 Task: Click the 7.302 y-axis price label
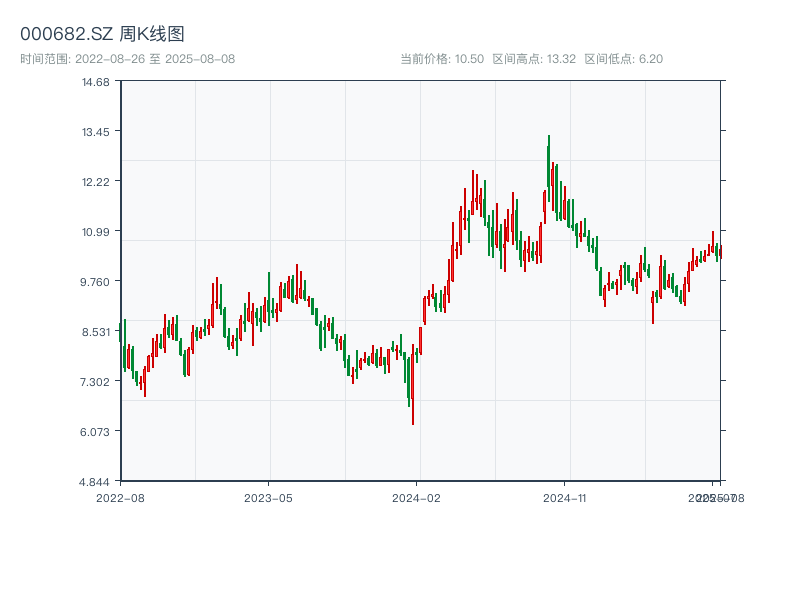point(96,381)
